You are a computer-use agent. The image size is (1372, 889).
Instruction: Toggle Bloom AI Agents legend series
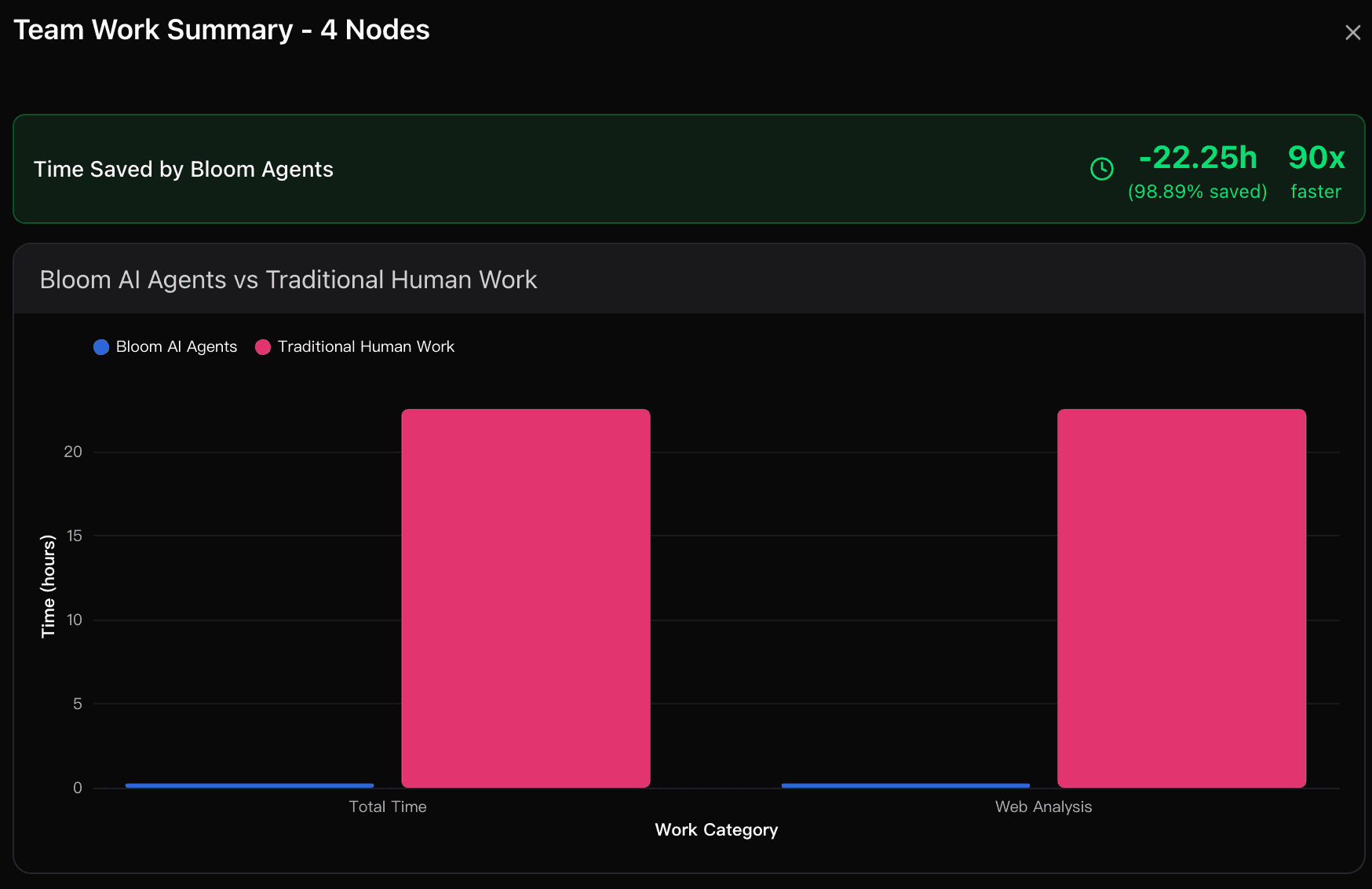tap(165, 346)
